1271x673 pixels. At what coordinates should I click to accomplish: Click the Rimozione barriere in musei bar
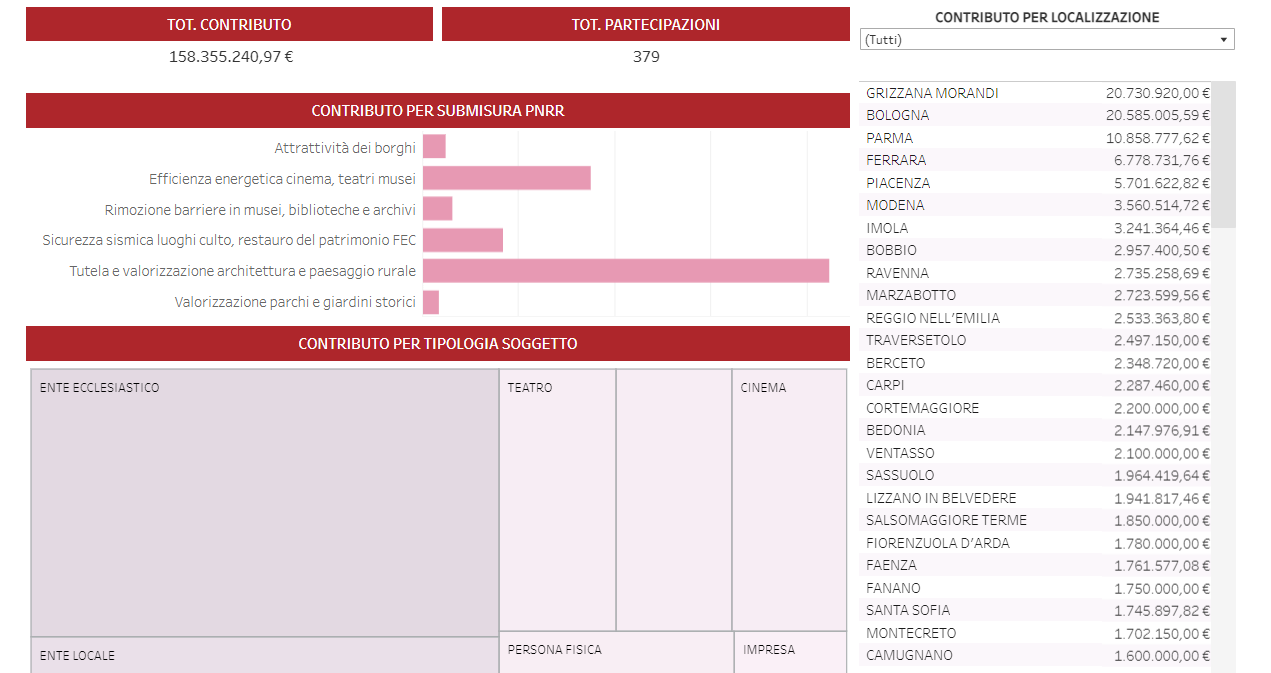[x=437, y=209]
